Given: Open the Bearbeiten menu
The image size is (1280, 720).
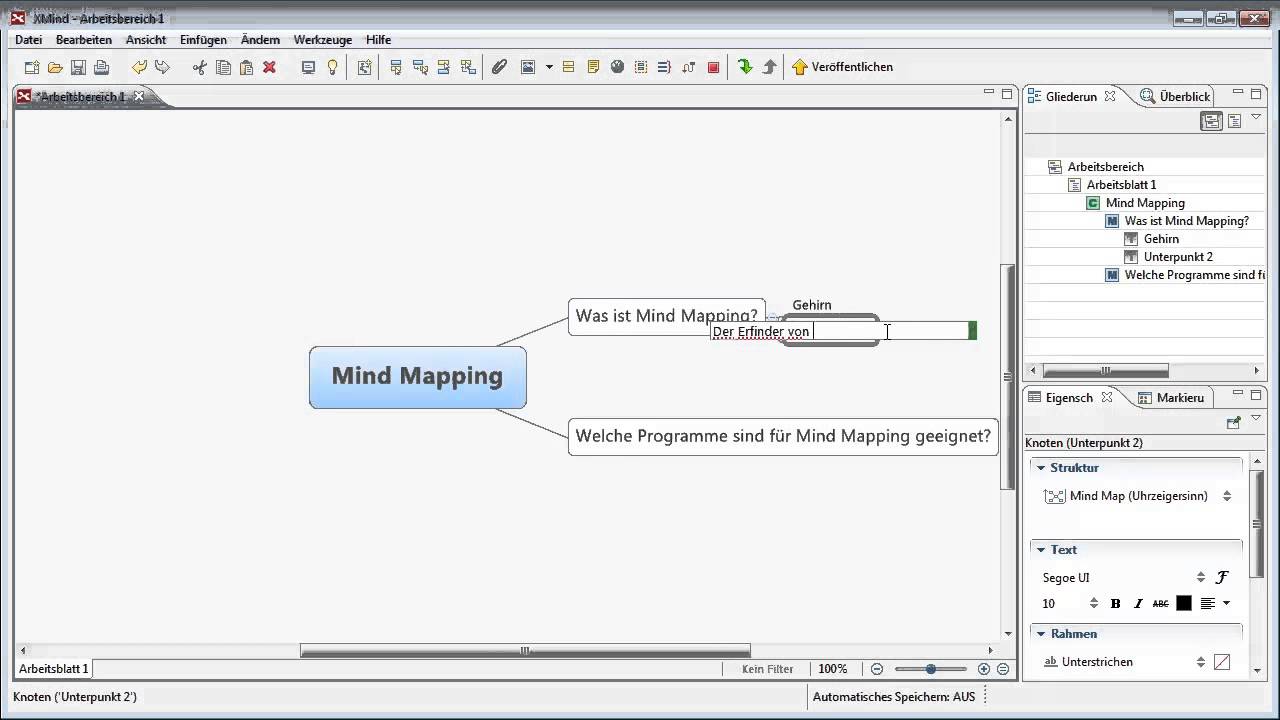Looking at the screenshot, I should tap(84, 40).
